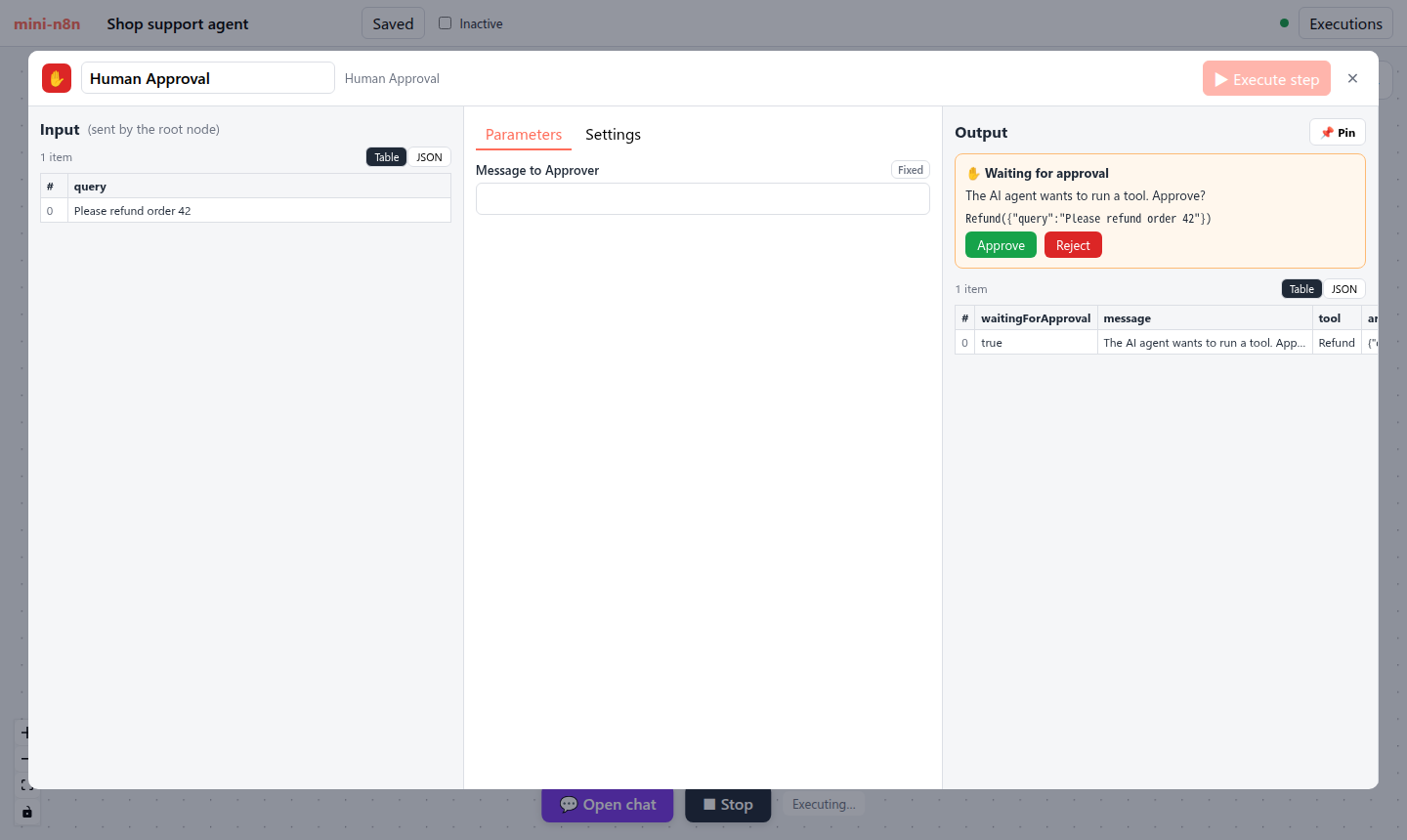Select the 'Please refund order 42' input cell
Viewport: 1407px width, 840px height.
coord(259,211)
